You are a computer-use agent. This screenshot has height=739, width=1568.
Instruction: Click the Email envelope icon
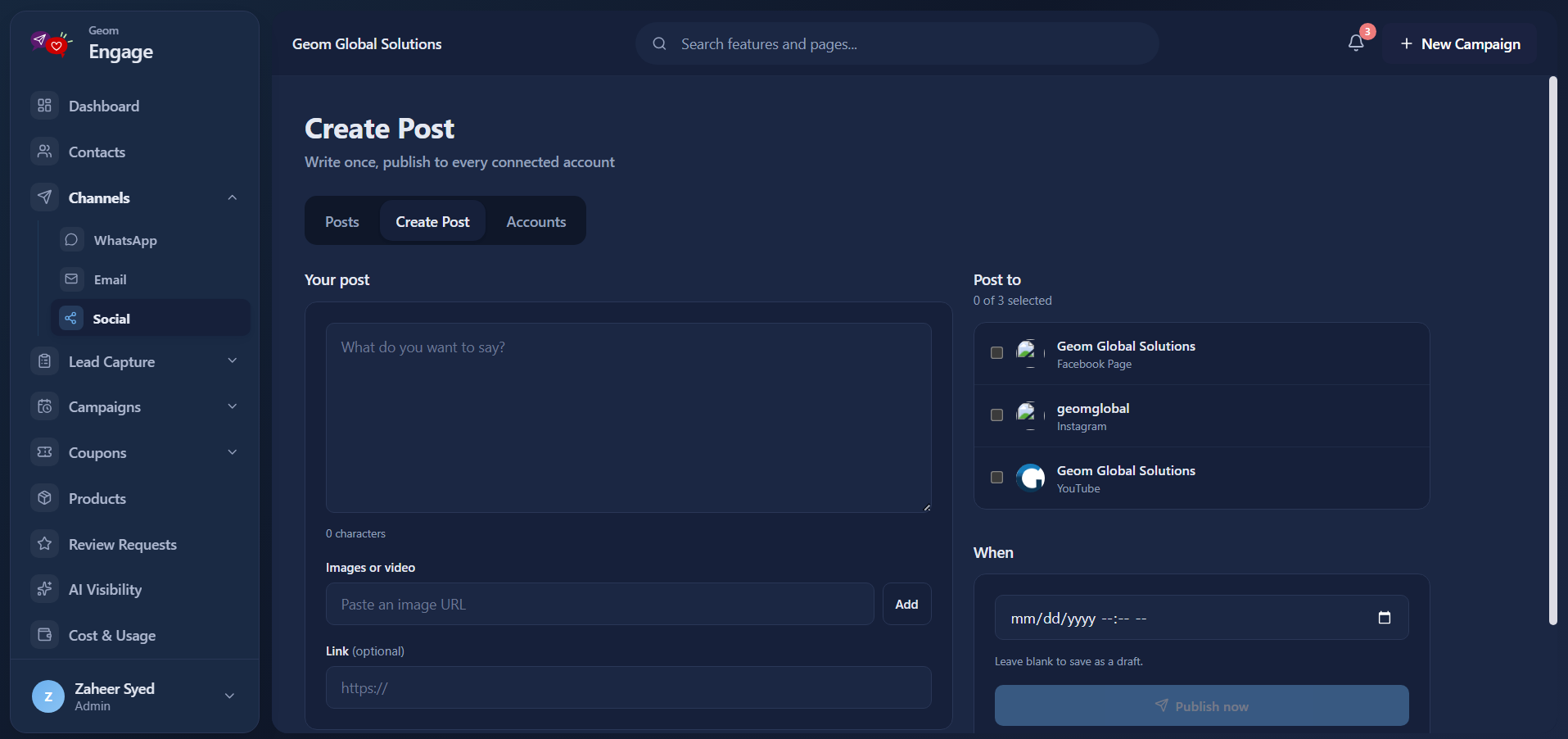click(x=71, y=279)
